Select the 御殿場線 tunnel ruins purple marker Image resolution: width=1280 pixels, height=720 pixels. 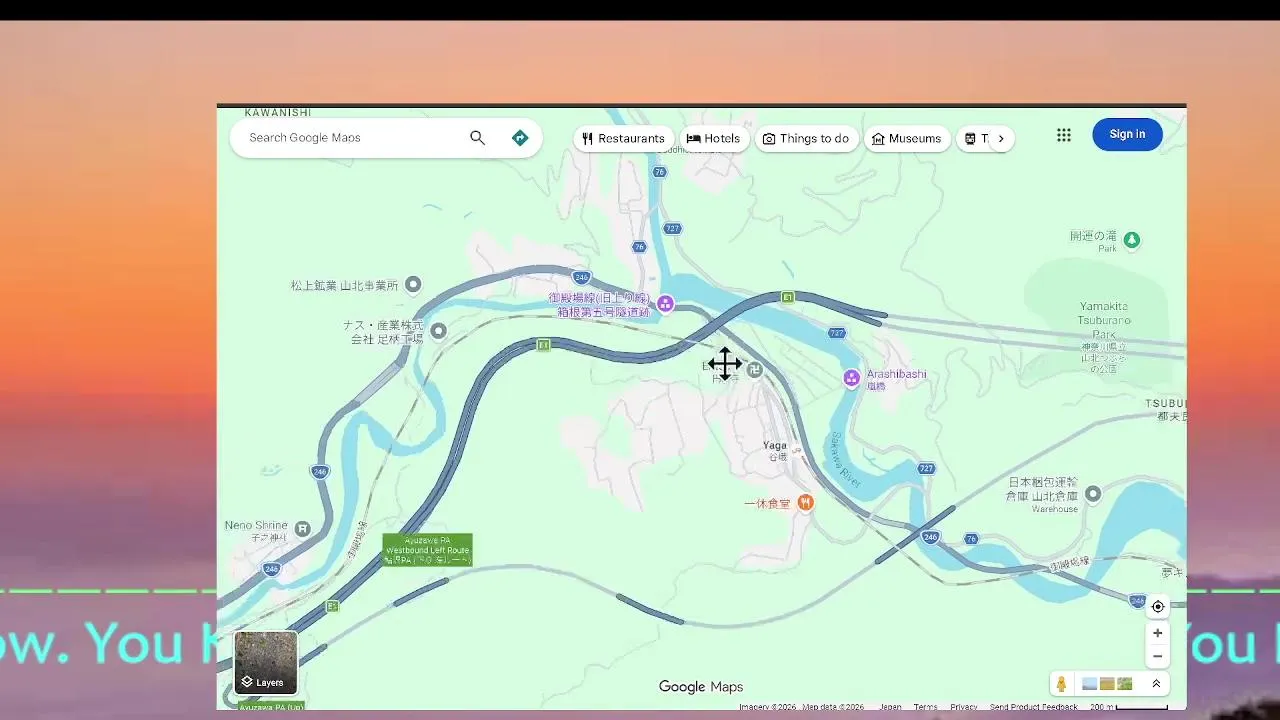665,304
